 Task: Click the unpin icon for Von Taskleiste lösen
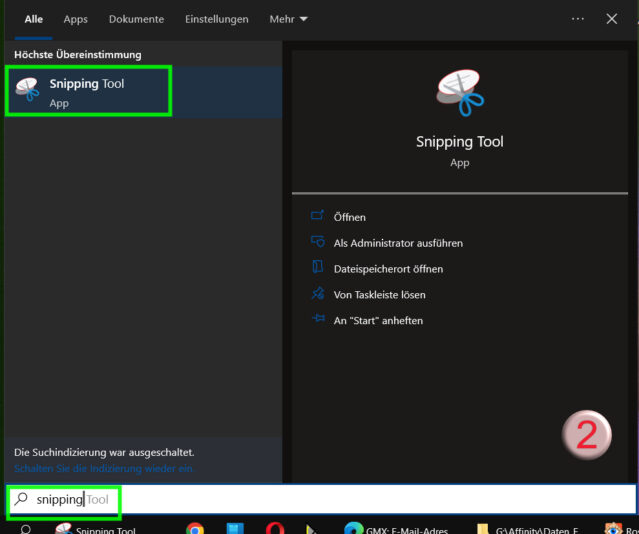point(318,294)
